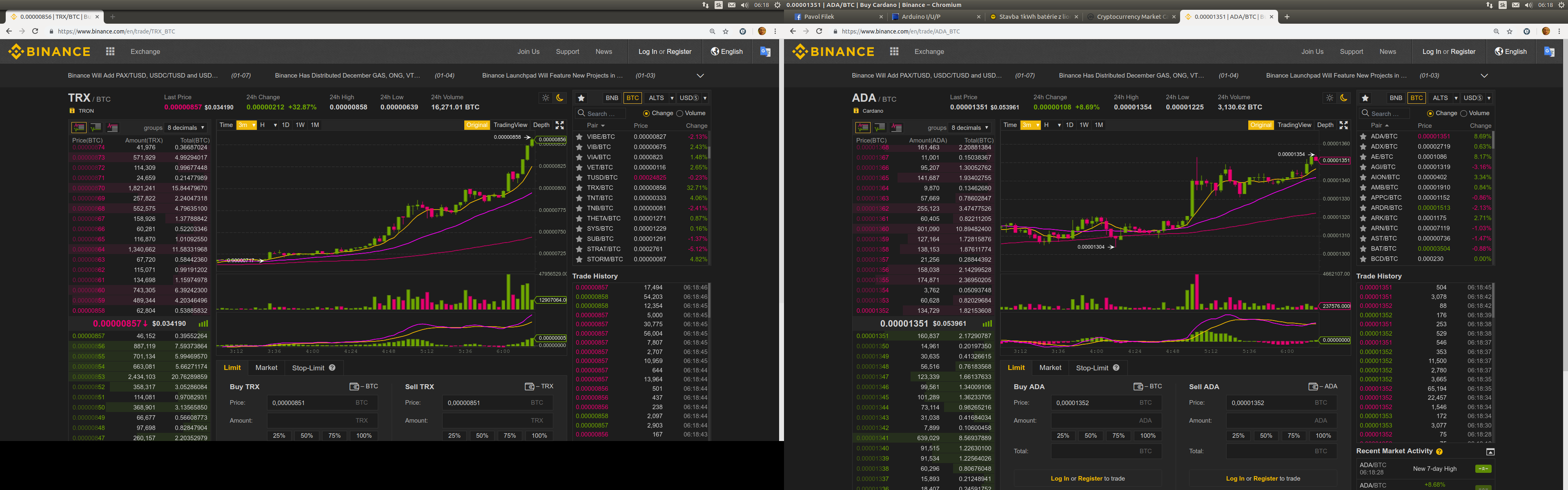Show only buy orders in TRX order book
1568x490 pixels.
point(96,127)
